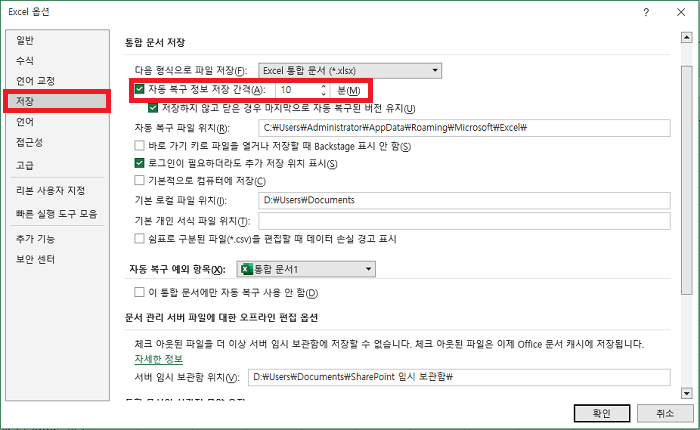The image size is (700, 430).
Task: Click the 기본 개인 서식 파일 위치 field
Action: [x=464, y=221]
